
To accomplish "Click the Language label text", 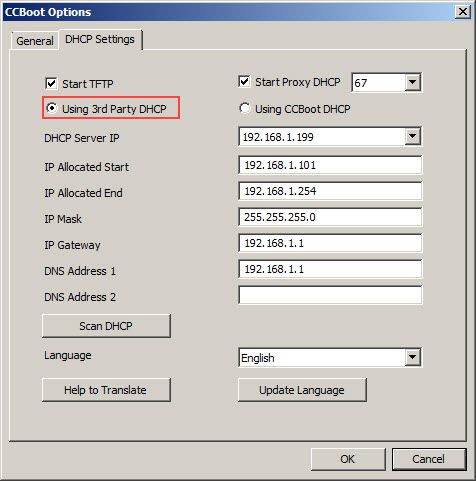I will (68, 355).
